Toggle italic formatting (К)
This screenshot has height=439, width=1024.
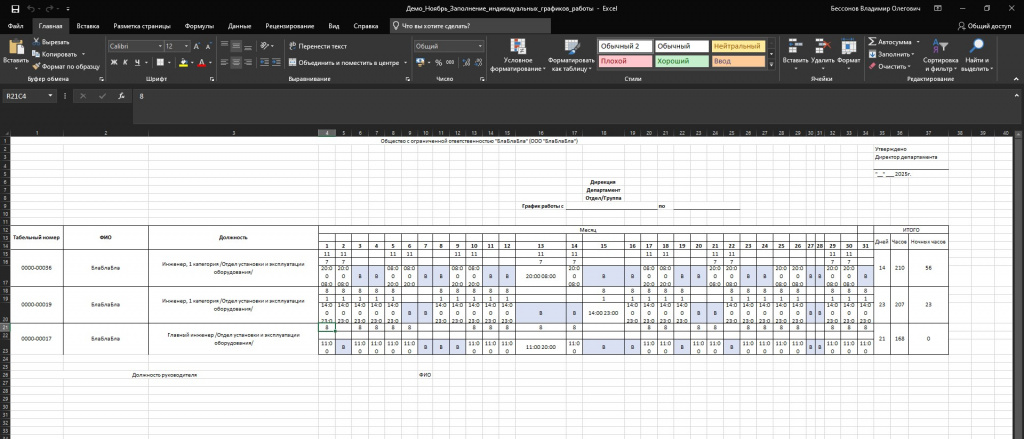(125, 63)
